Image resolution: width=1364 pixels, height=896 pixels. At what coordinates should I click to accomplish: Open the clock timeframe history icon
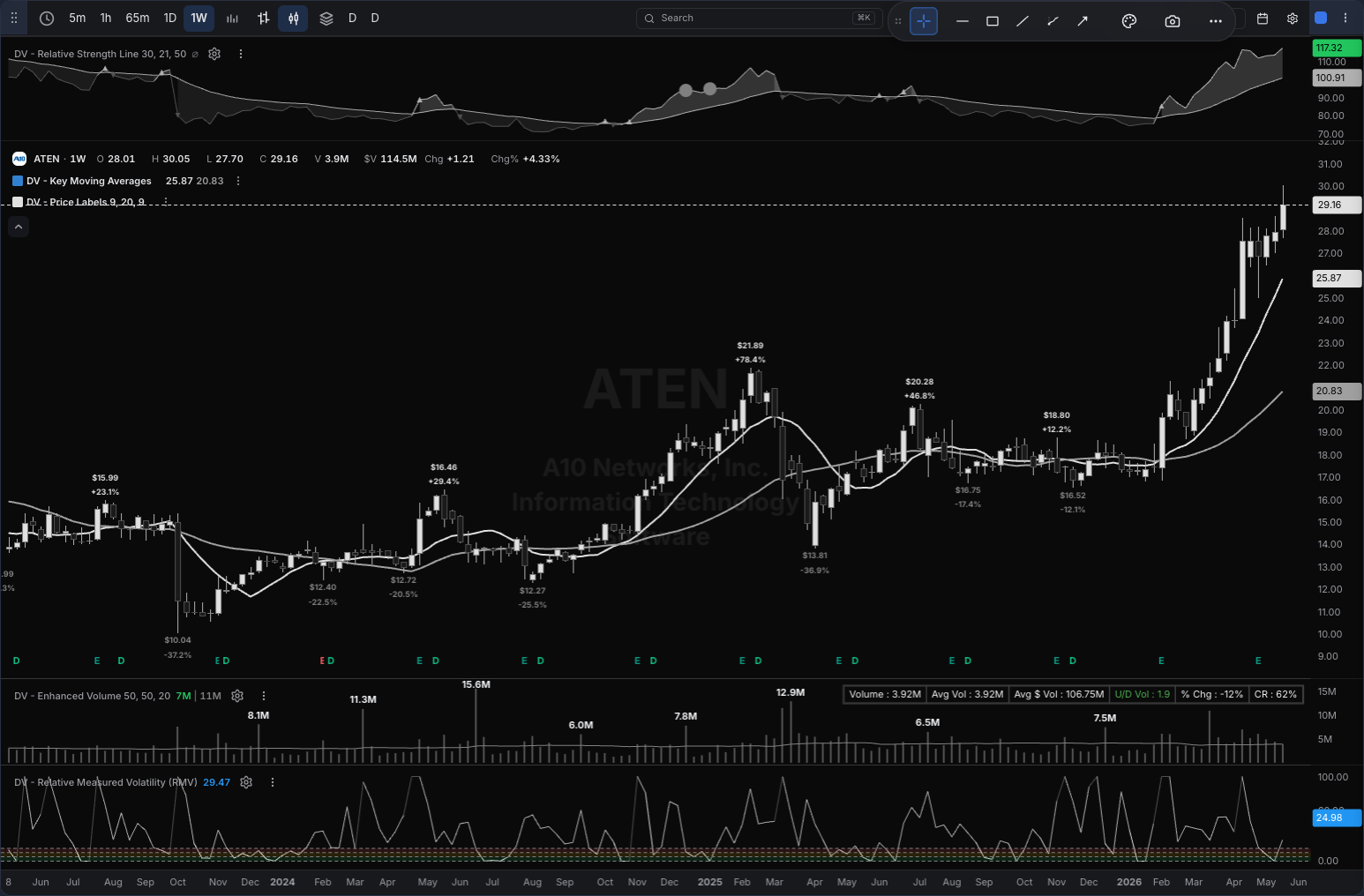47,18
